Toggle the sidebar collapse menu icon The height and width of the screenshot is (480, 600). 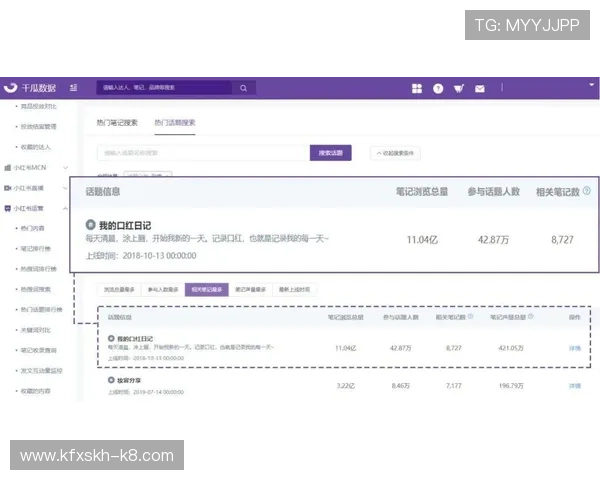(x=73, y=88)
